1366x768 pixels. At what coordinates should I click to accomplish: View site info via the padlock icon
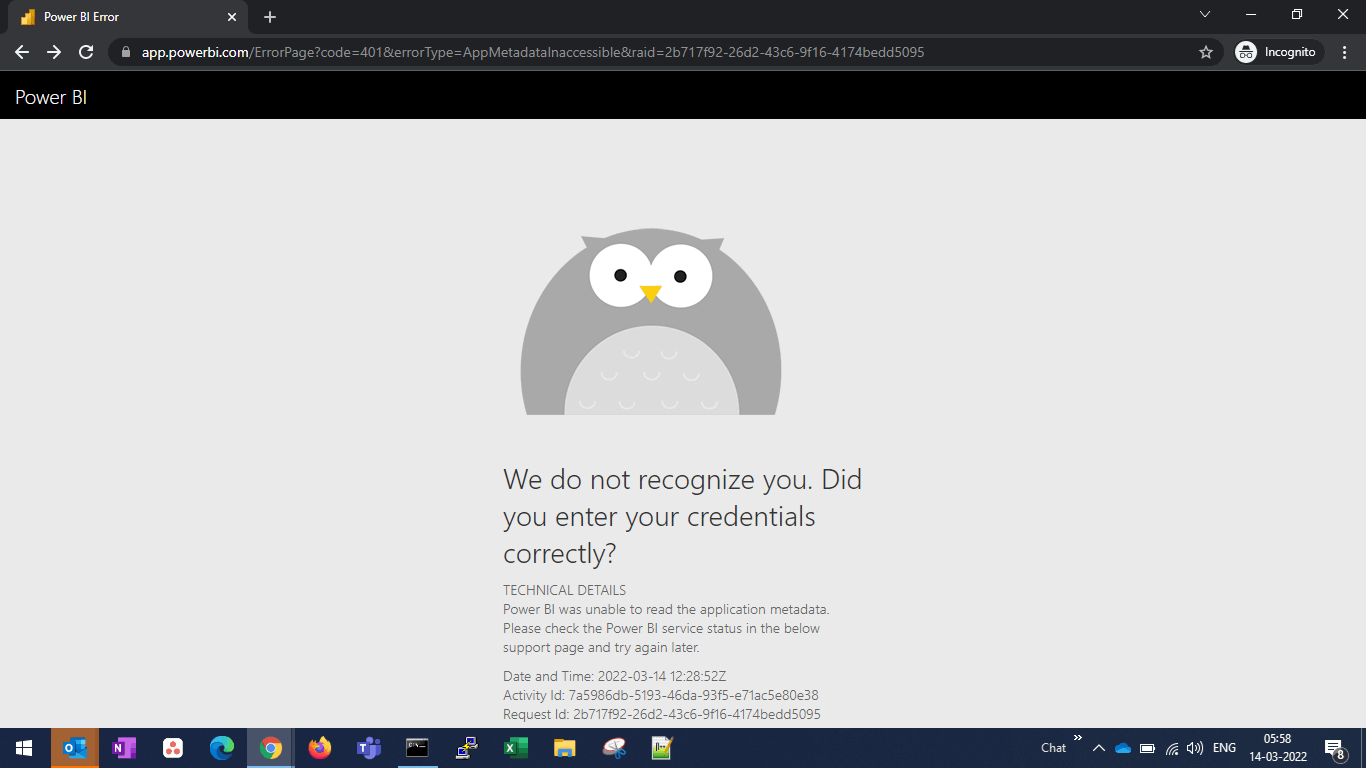tap(125, 52)
